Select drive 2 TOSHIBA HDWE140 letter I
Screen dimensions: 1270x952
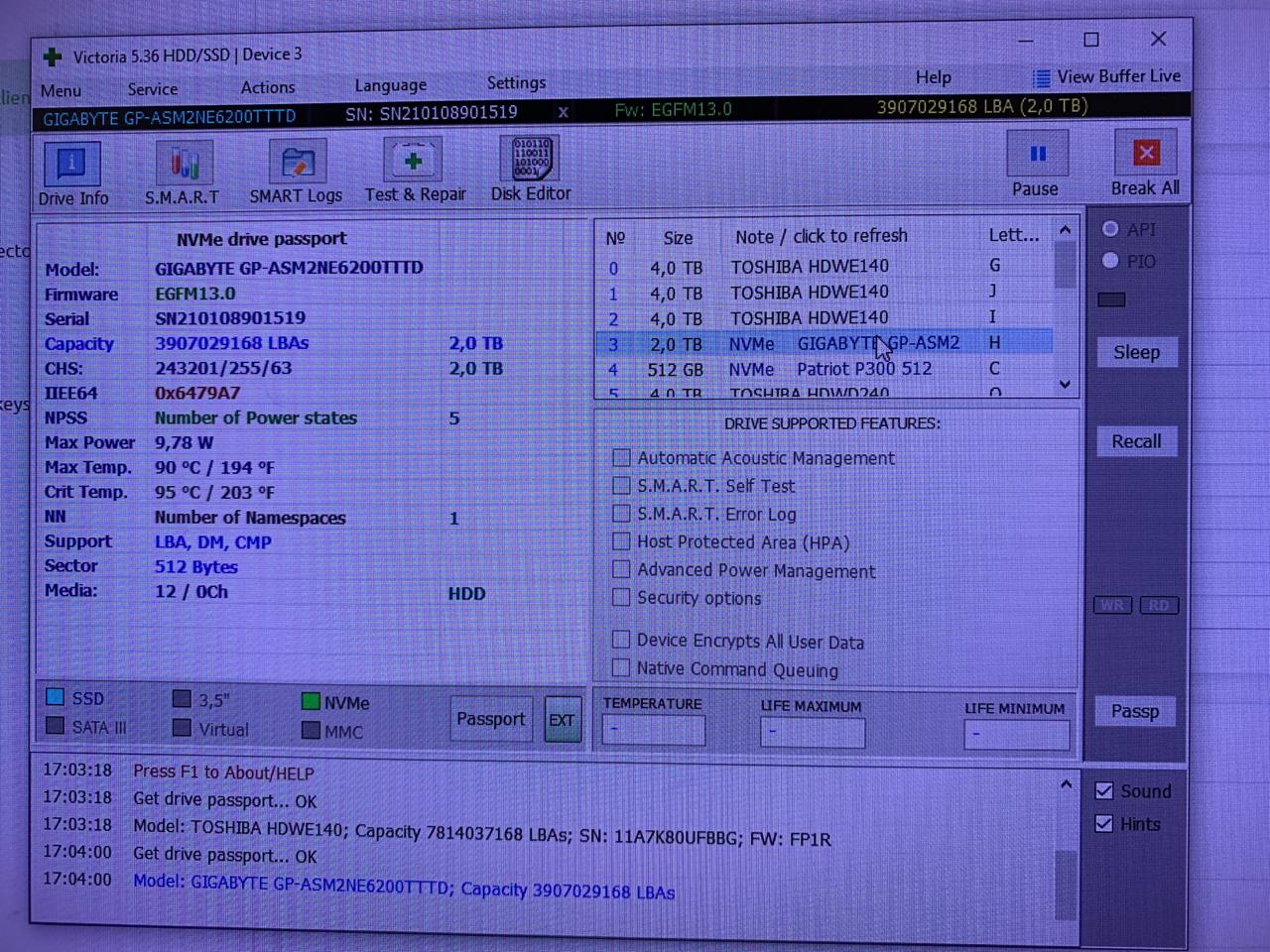click(x=824, y=318)
